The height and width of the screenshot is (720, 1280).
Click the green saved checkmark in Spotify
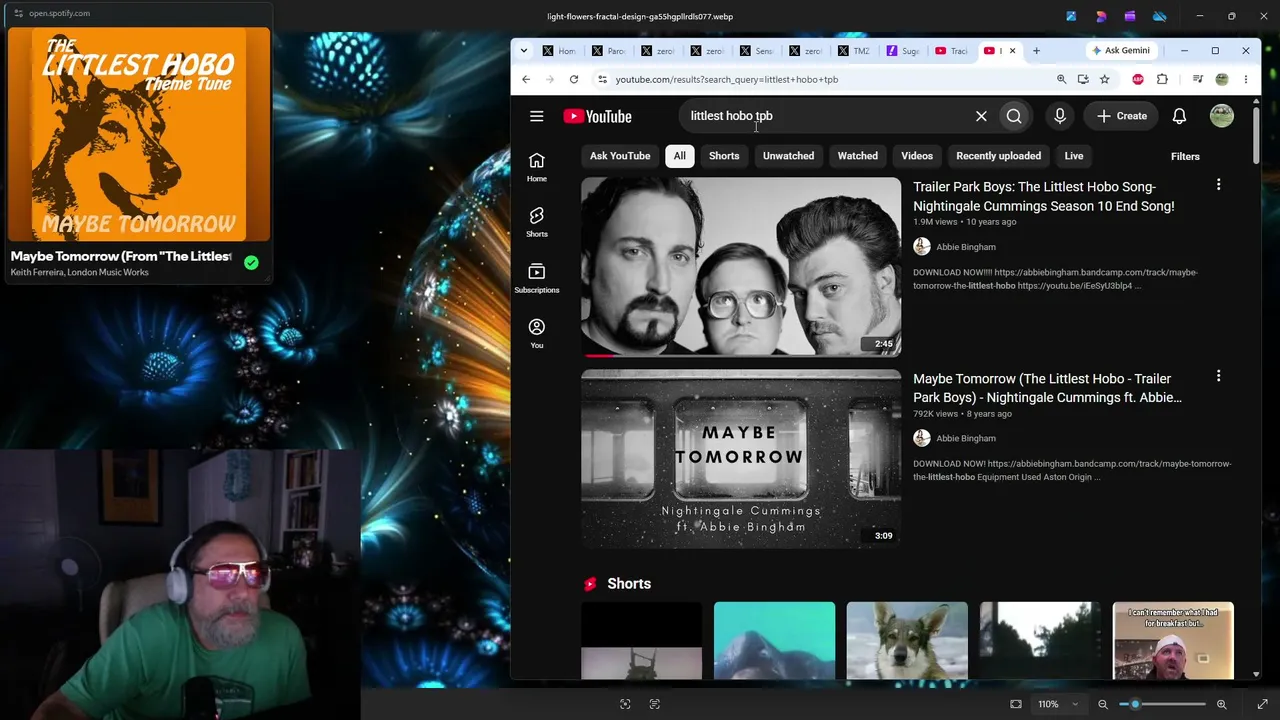pos(251,263)
